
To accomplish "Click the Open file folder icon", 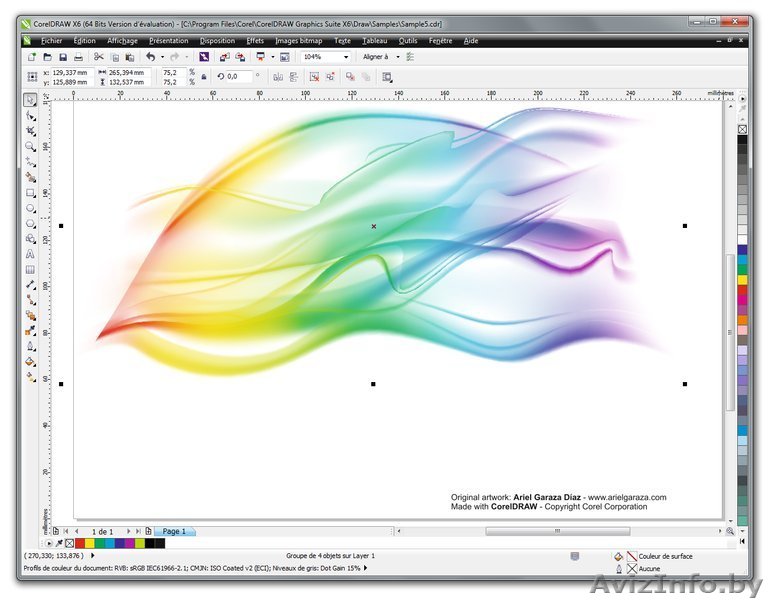I will (x=47, y=57).
